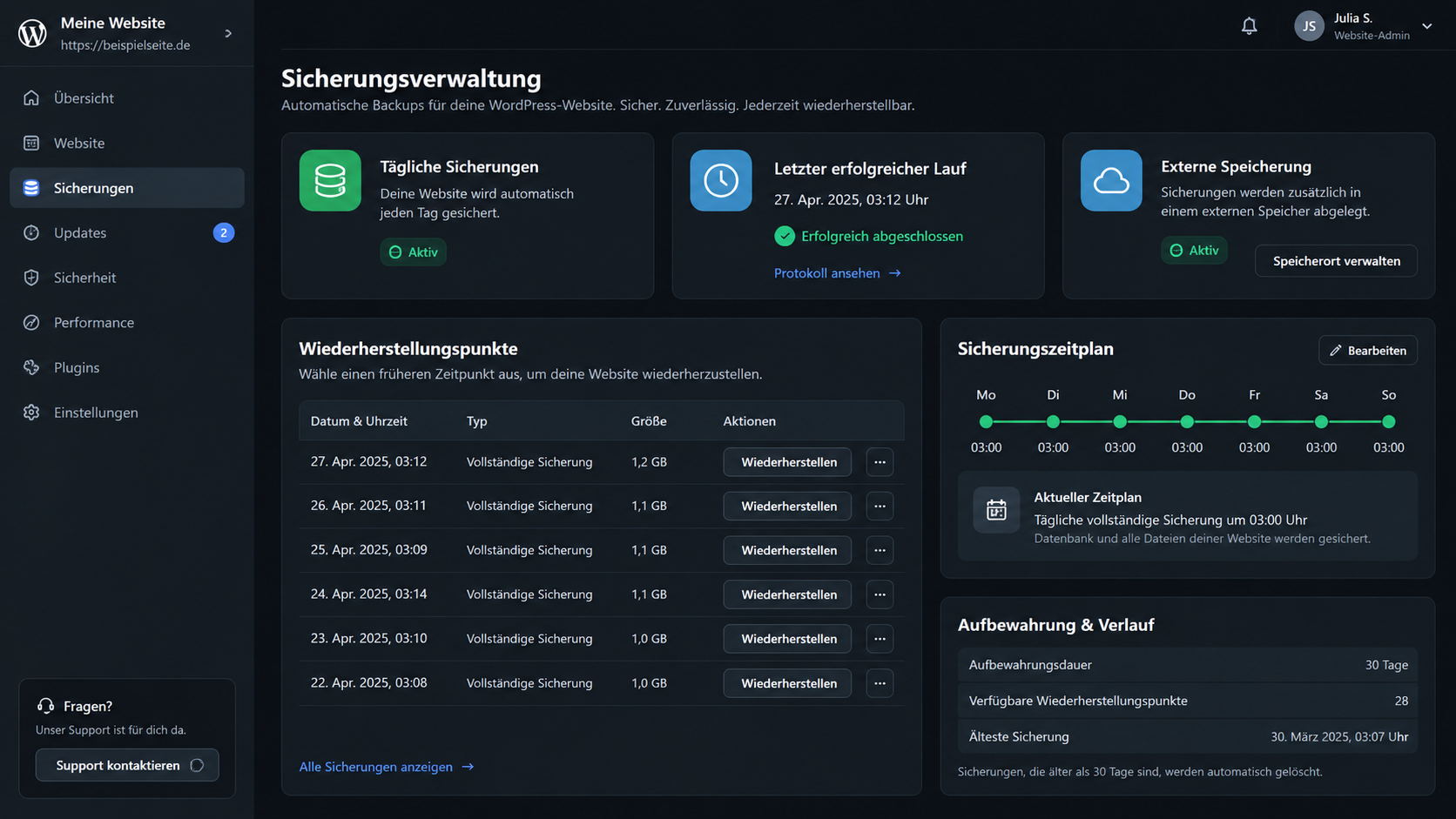Click the Verfügbare Wiederherstellungspunkte row
Screen dimensions: 1456x819
click(1188, 701)
